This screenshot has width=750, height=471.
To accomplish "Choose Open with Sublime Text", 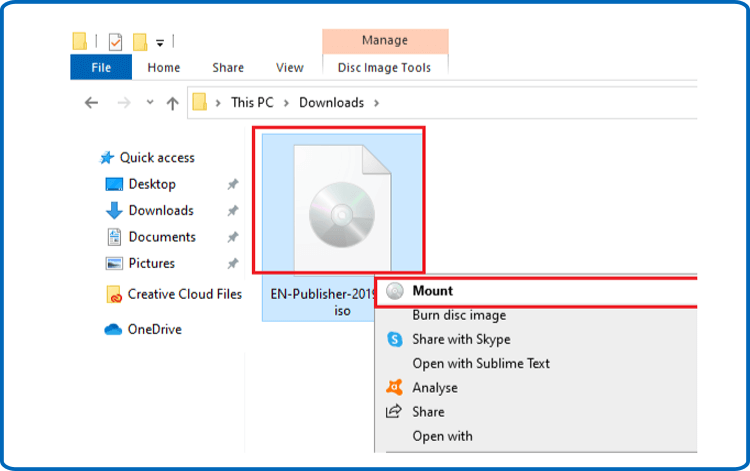I will (x=481, y=363).
